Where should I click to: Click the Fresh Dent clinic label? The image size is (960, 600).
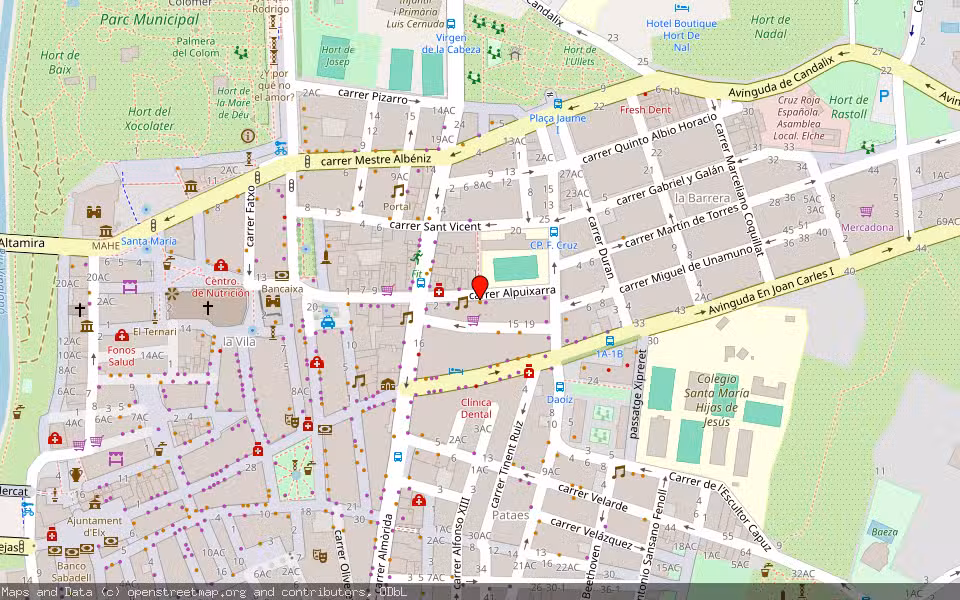pos(646,109)
